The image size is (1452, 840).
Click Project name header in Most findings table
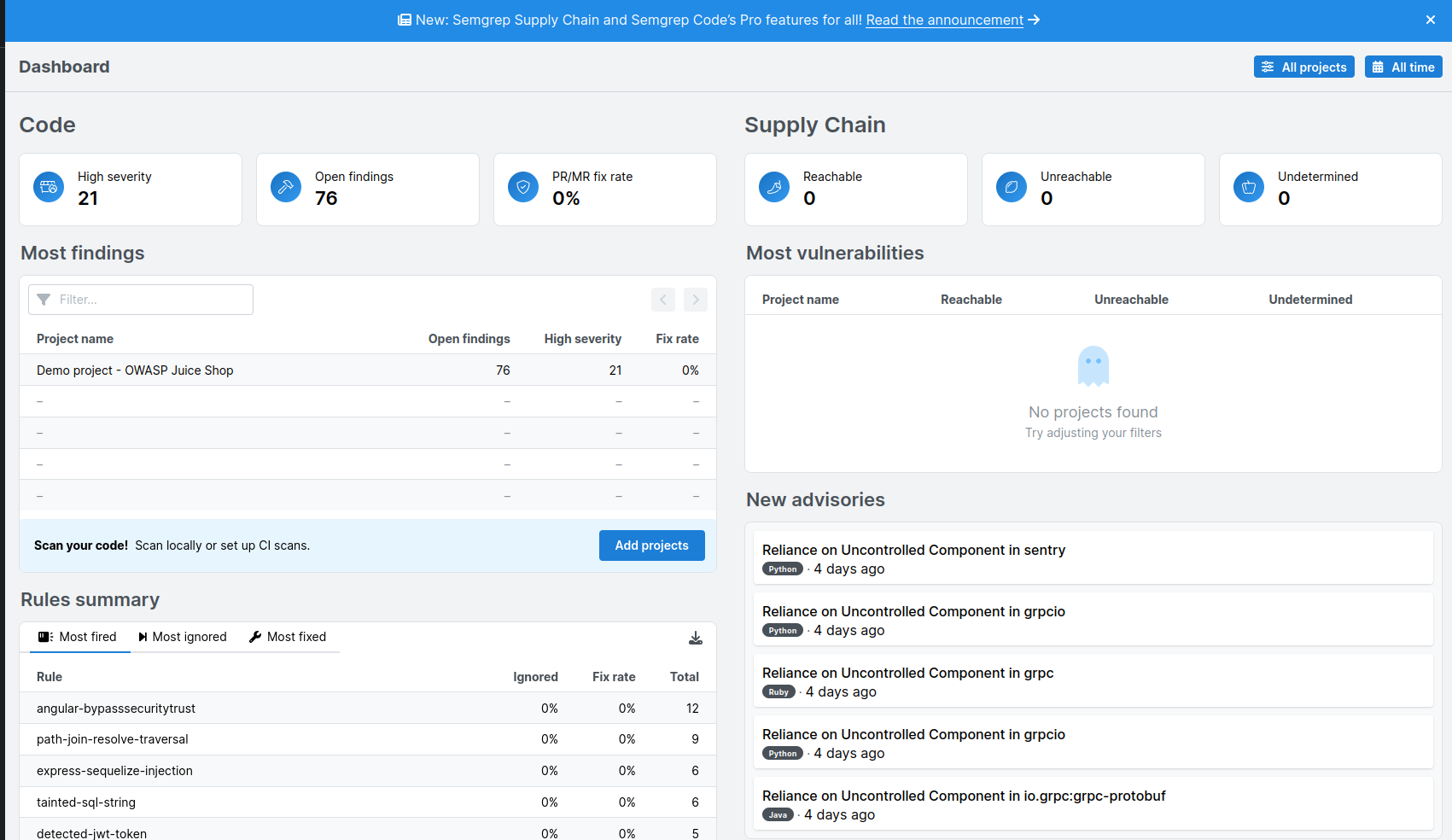click(x=75, y=339)
